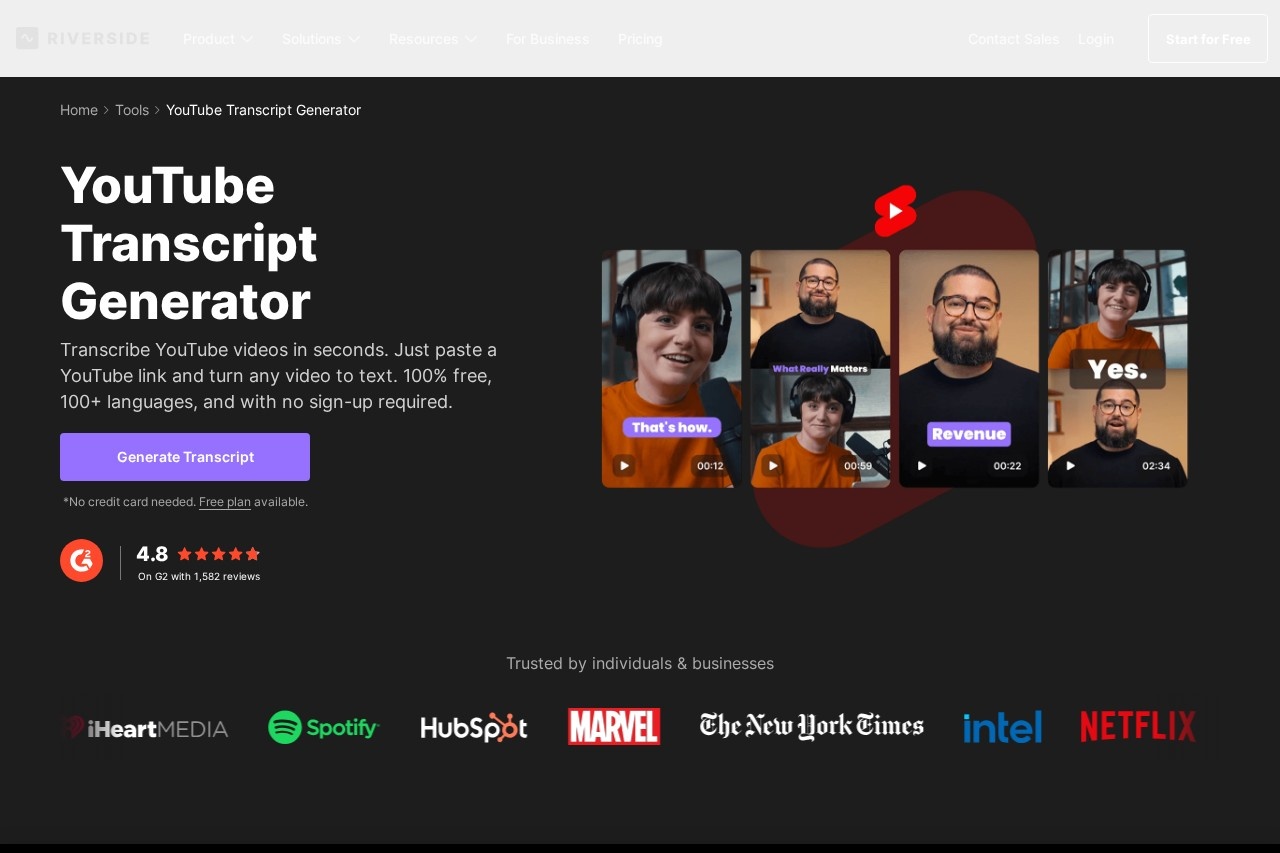
Task: Click the YouTube Shorts icon above the thumbnails
Action: point(895,211)
